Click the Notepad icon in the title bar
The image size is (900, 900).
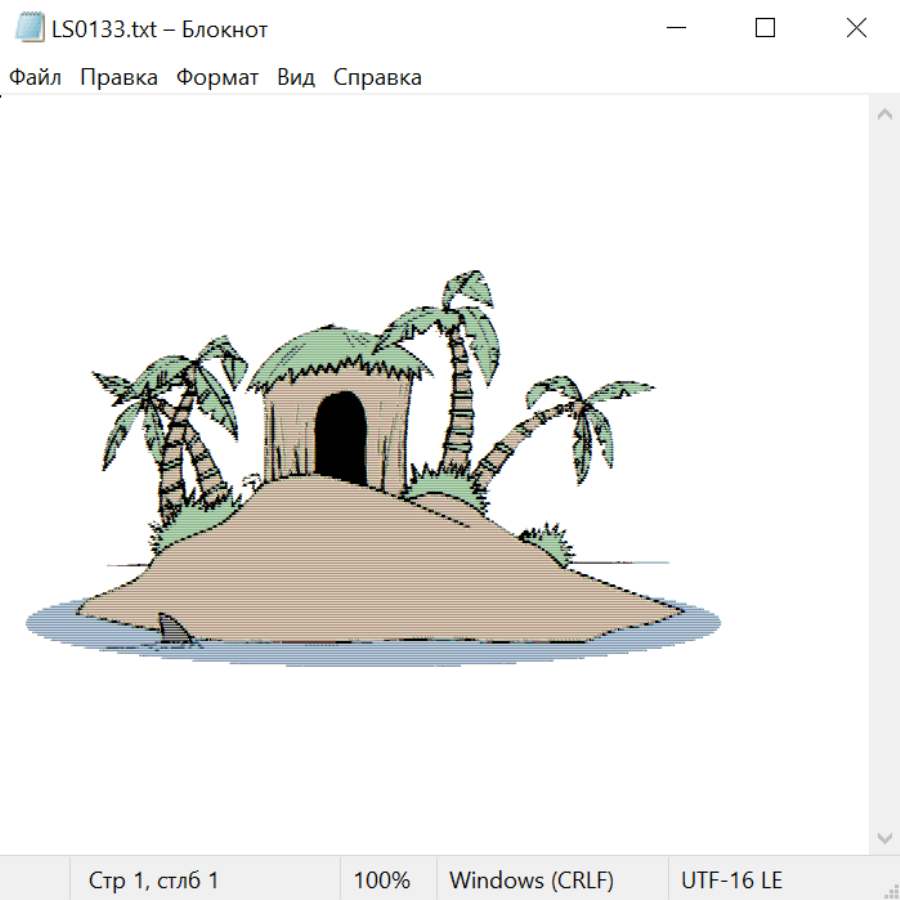pos(30,29)
